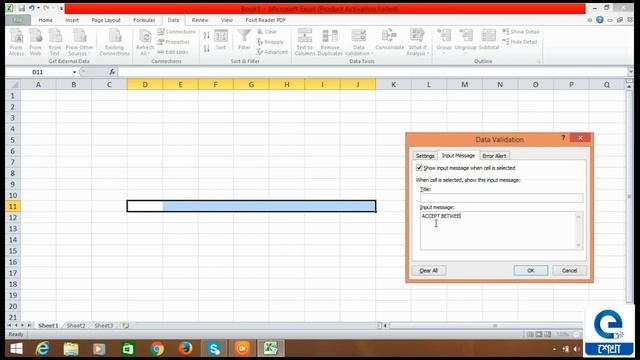Screen dimensions: 640x360
Task: Switch to the Insert ribbon tab
Action: coord(72,20)
